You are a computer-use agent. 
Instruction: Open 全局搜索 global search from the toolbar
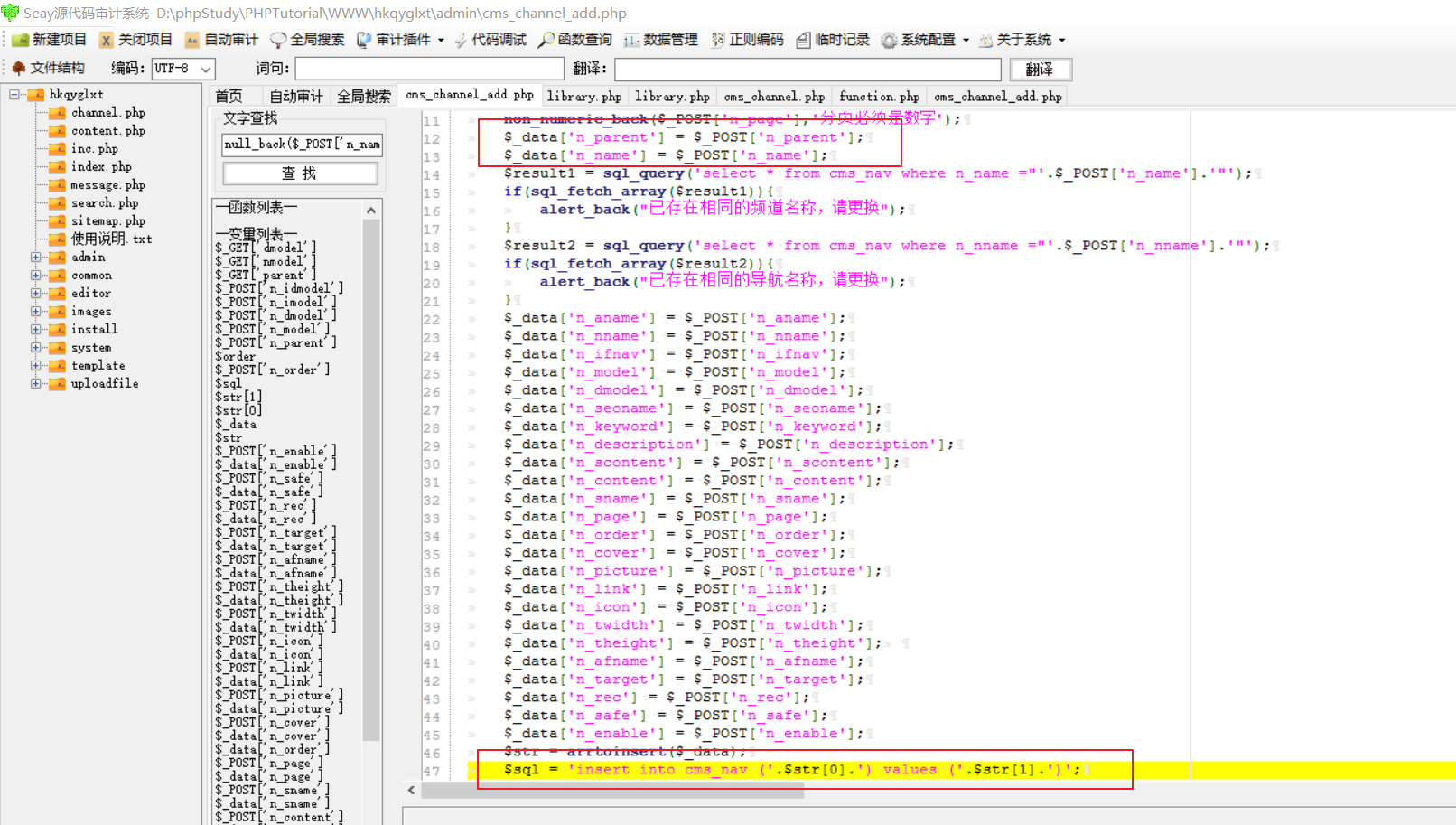[x=307, y=40]
